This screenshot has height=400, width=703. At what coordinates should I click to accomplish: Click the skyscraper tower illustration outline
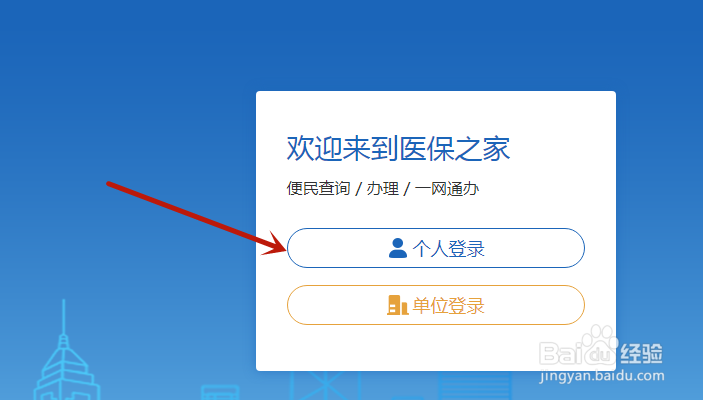tap(66, 352)
